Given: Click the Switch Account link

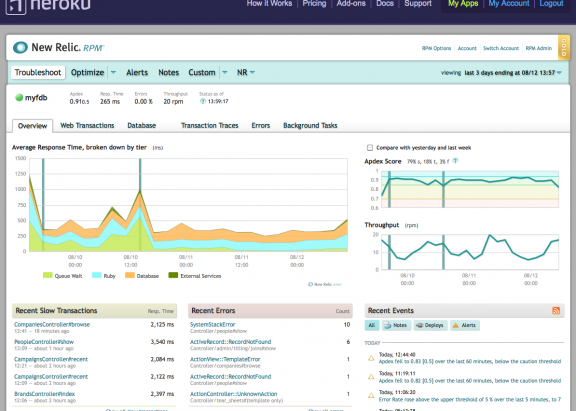Looking at the screenshot, I should [501, 48].
